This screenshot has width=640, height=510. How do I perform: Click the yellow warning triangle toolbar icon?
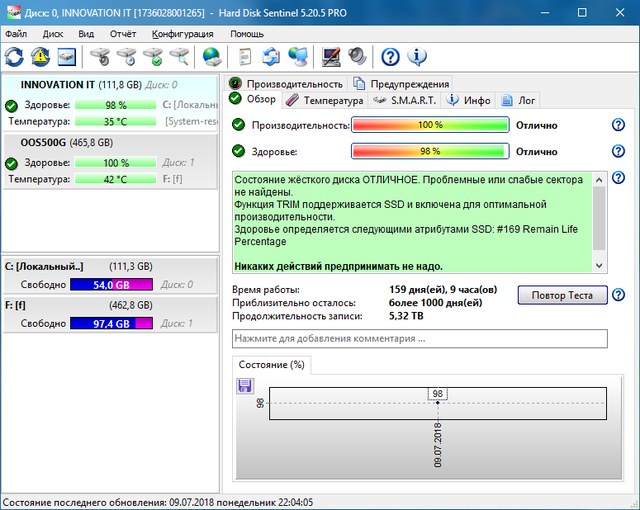point(41,56)
